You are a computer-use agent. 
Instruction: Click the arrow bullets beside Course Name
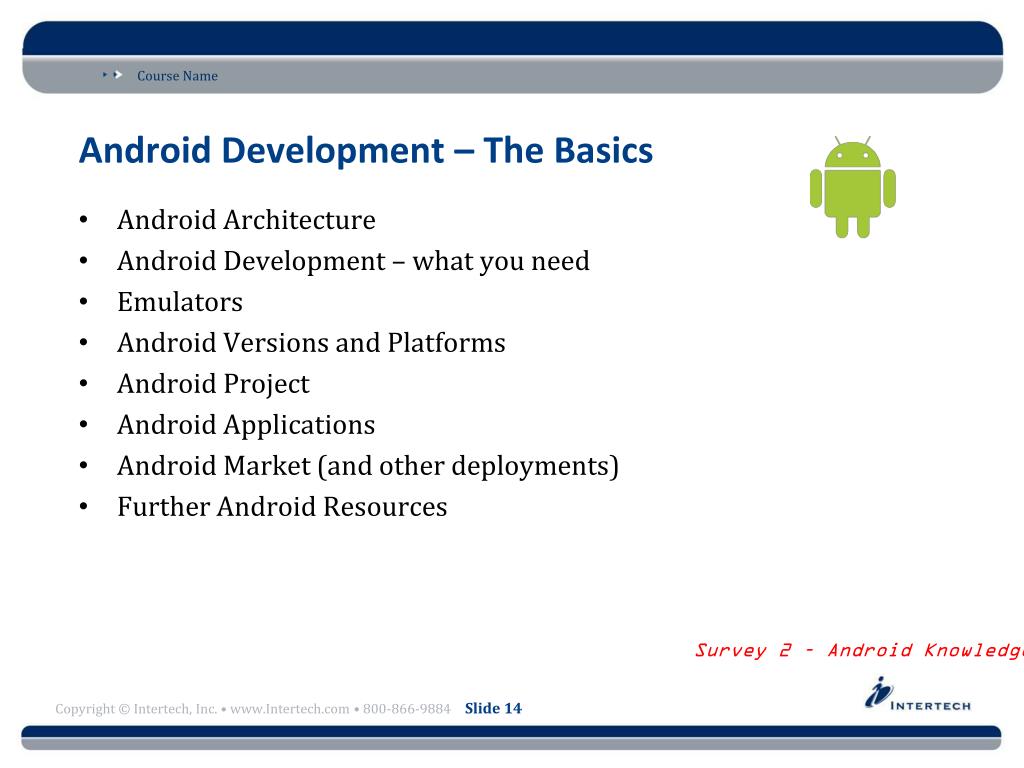[x=112, y=75]
